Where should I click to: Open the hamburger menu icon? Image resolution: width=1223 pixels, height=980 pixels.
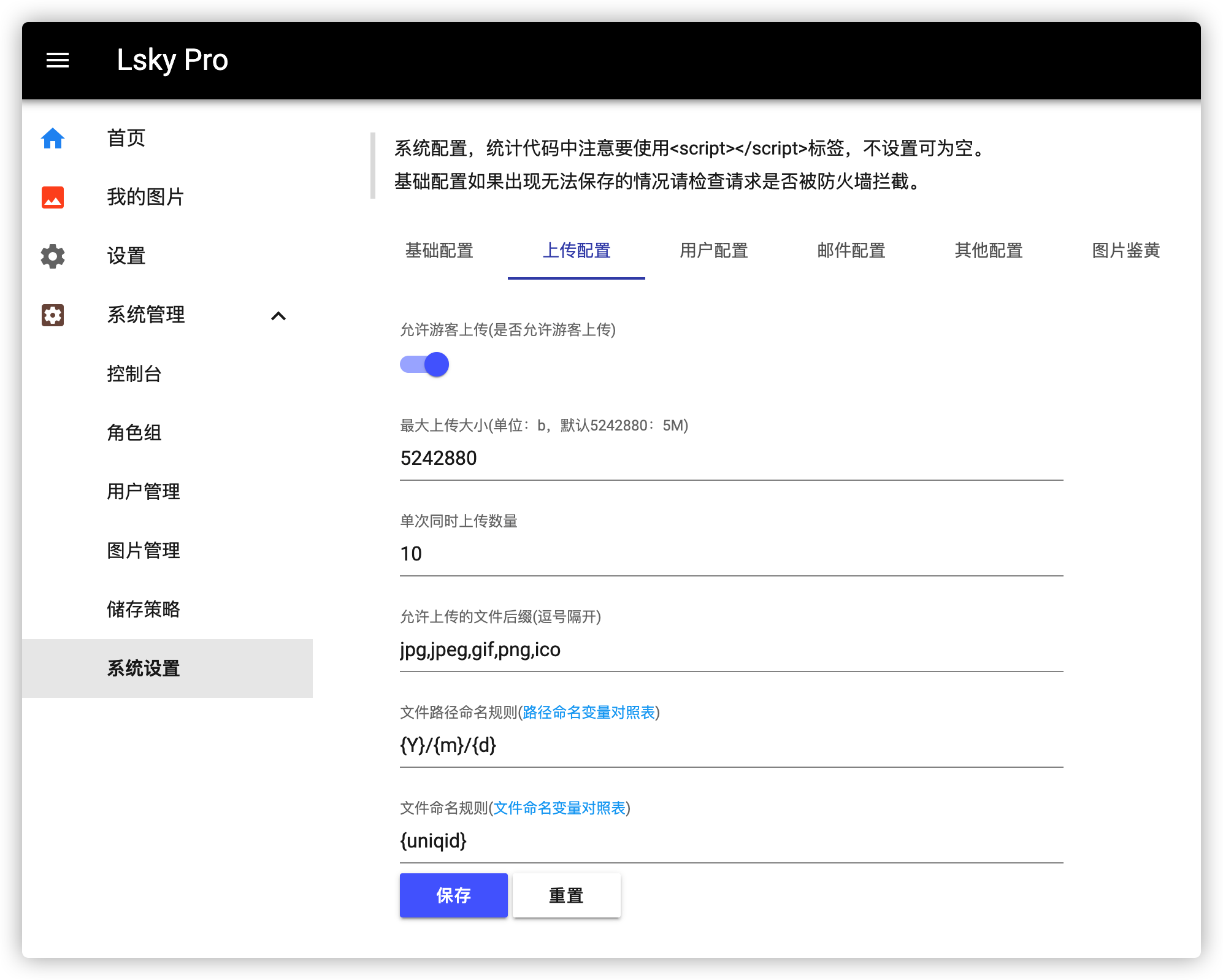(58, 60)
